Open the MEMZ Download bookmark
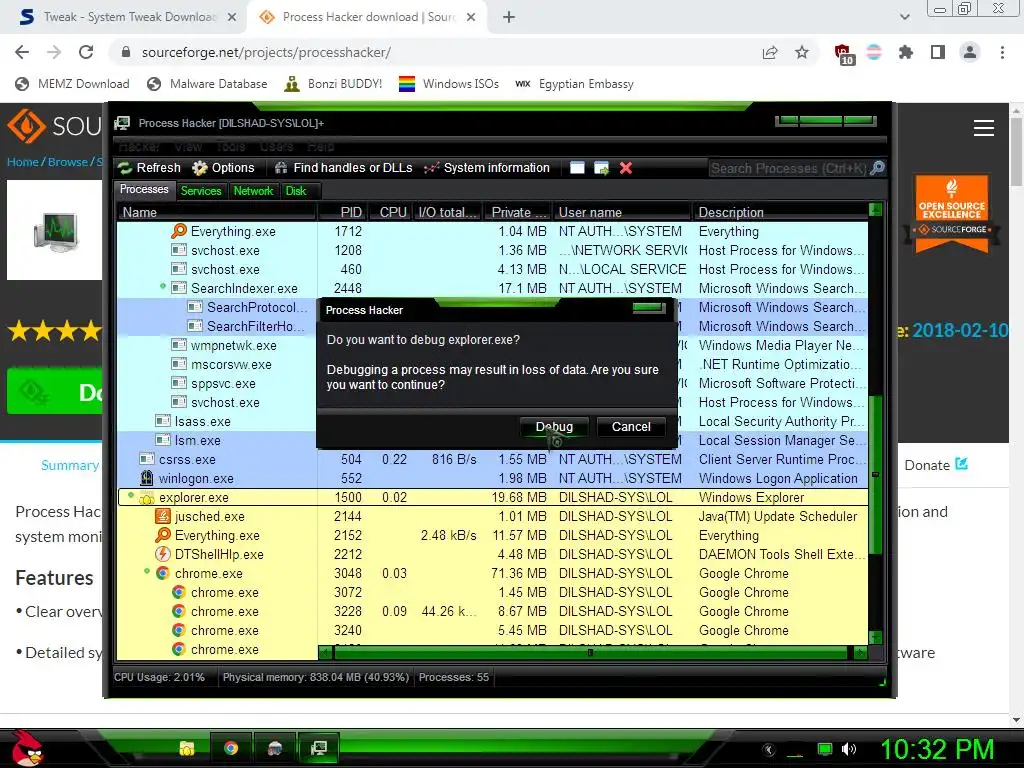 click(72, 84)
